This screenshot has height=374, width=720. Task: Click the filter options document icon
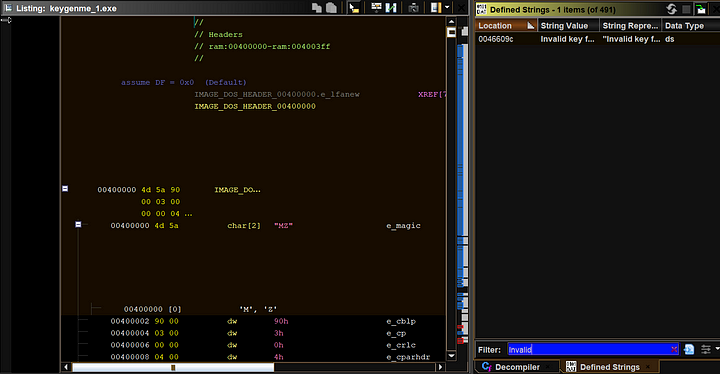click(x=689, y=350)
